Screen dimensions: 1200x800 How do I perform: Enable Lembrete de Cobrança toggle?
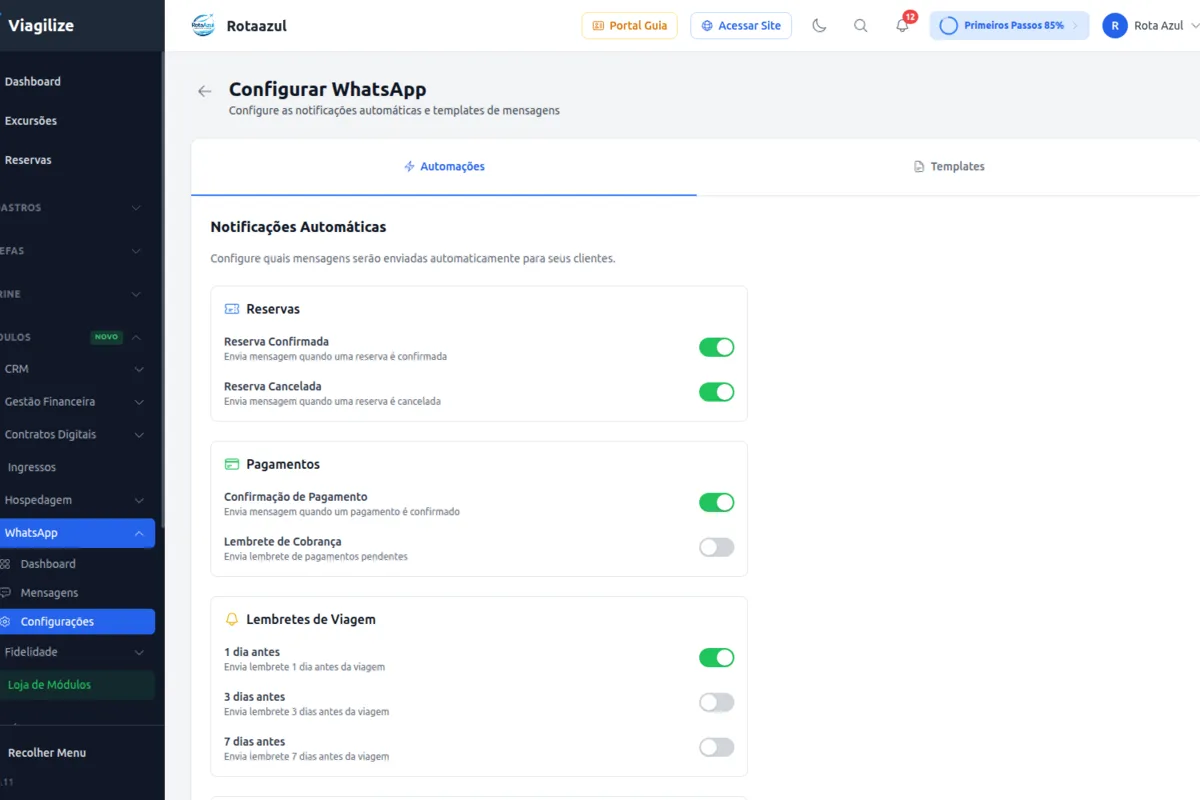(x=716, y=547)
